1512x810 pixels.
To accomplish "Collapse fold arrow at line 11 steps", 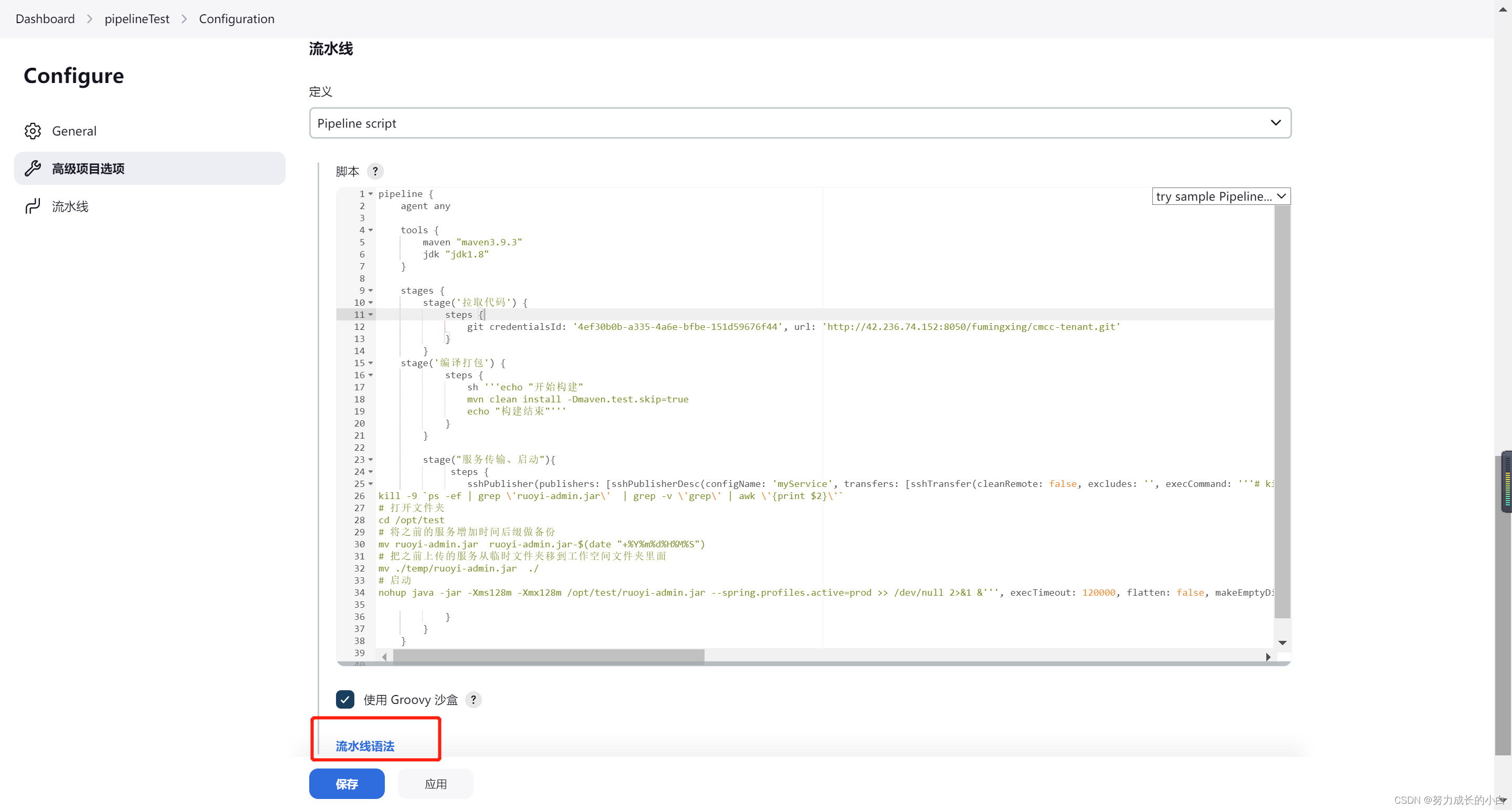I will [371, 315].
